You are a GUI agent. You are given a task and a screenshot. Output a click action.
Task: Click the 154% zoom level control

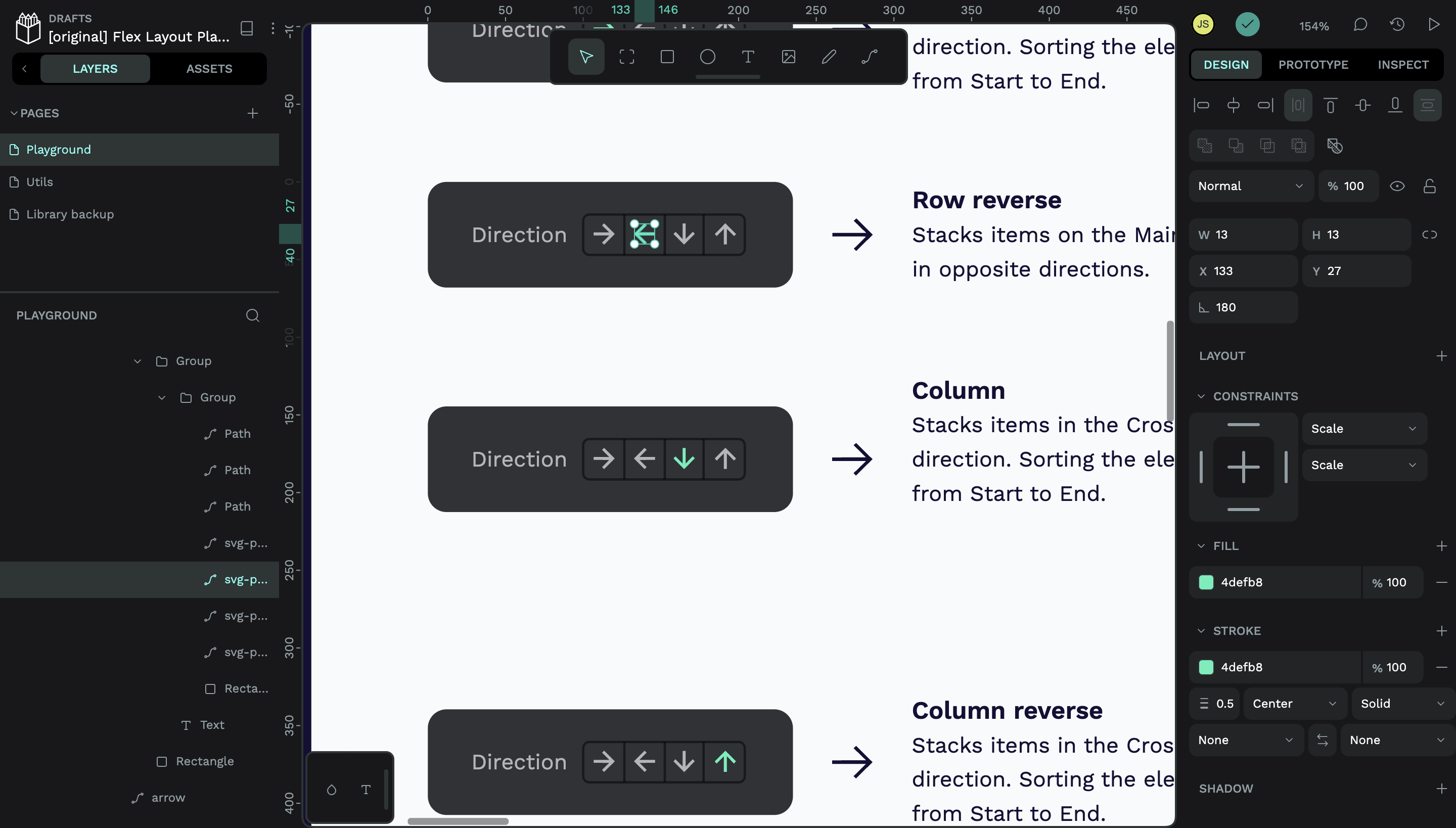[1313, 26]
